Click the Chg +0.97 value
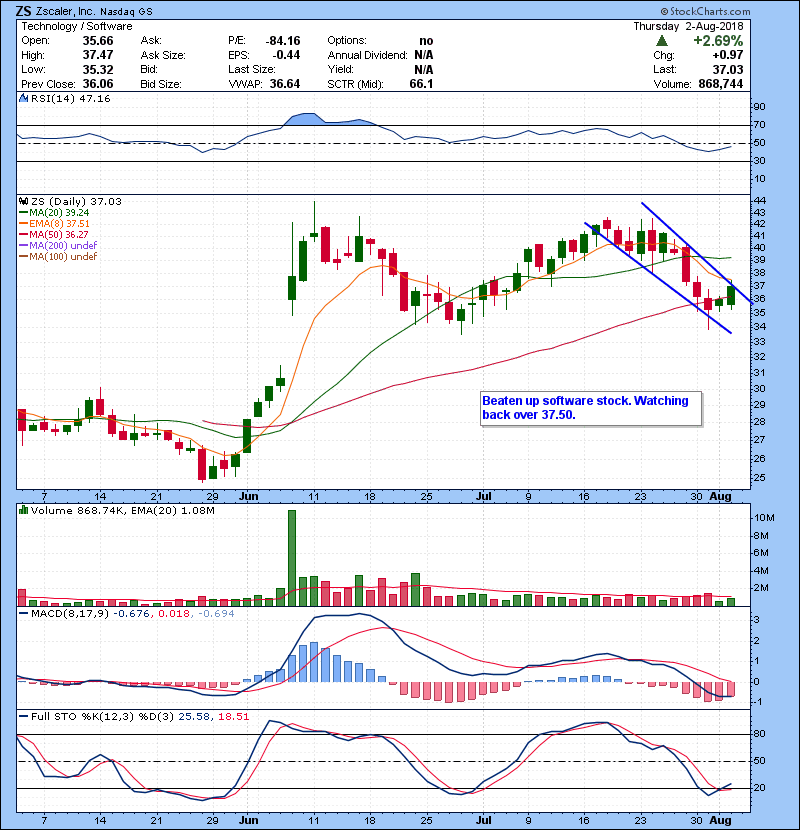The image size is (800, 830). click(x=728, y=55)
